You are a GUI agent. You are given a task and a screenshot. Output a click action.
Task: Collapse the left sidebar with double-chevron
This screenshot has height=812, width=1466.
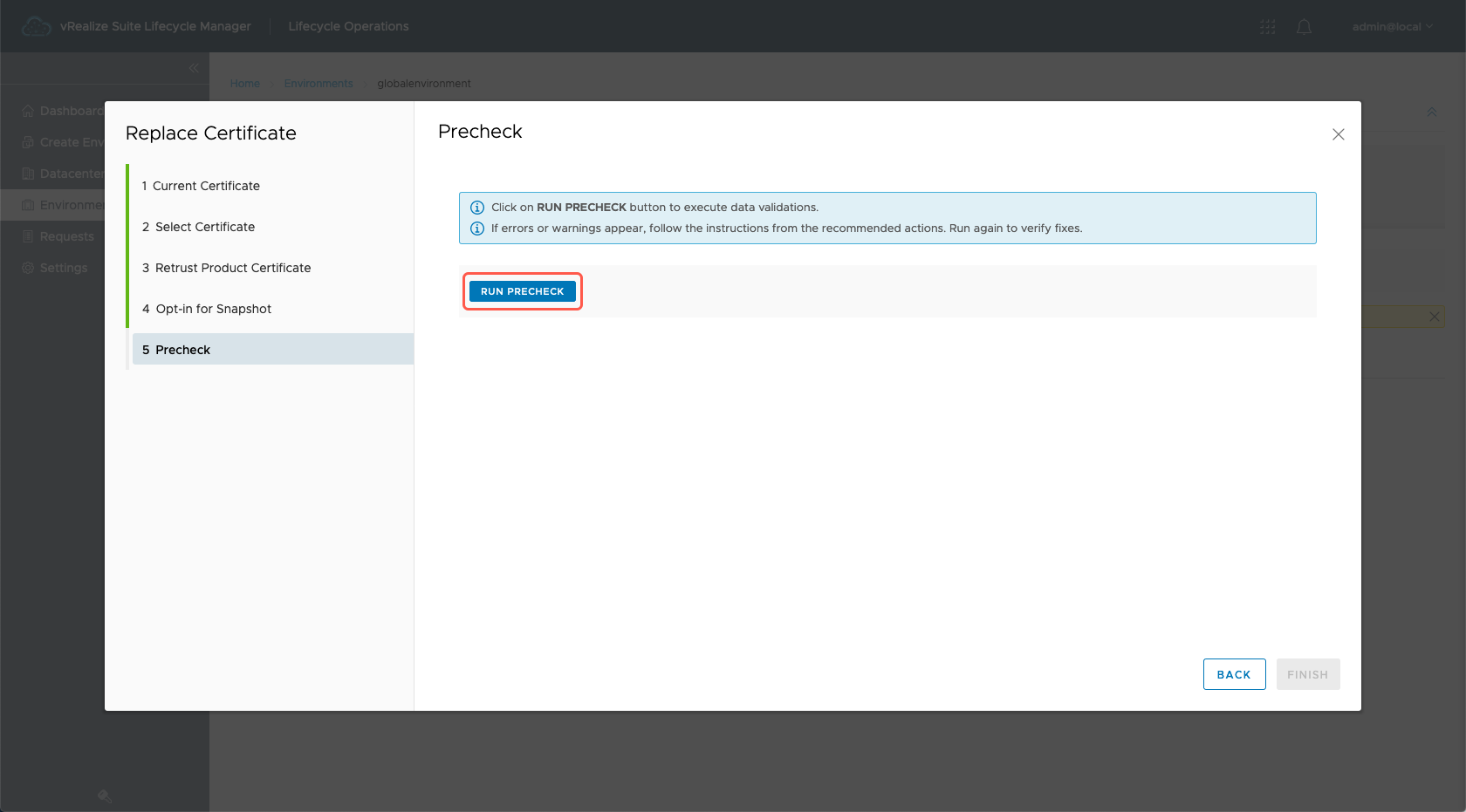pyautogui.click(x=194, y=68)
